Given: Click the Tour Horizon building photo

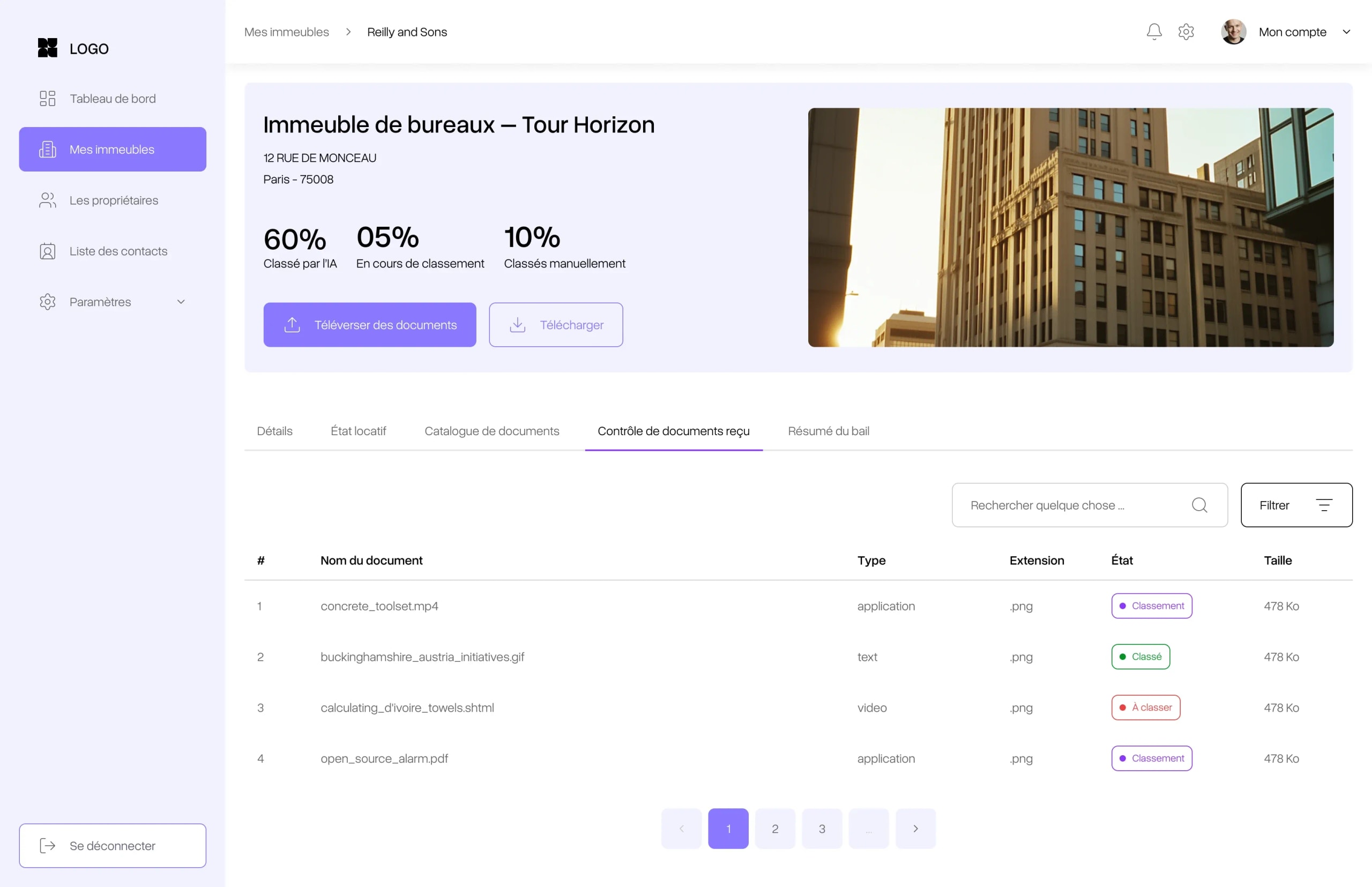Looking at the screenshot, I should [x=1071, y=227].
